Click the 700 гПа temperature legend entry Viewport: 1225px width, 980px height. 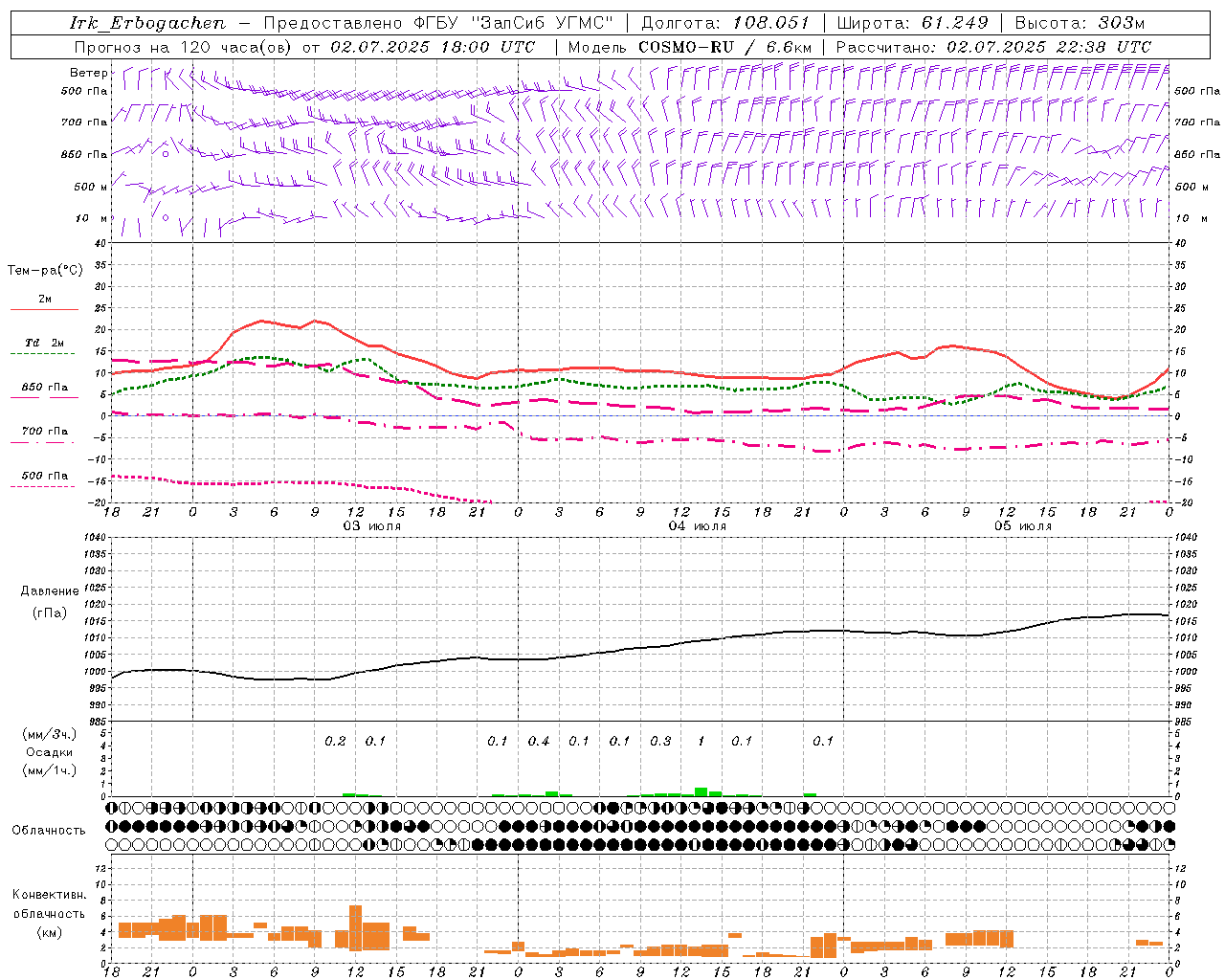click(45, 432)
